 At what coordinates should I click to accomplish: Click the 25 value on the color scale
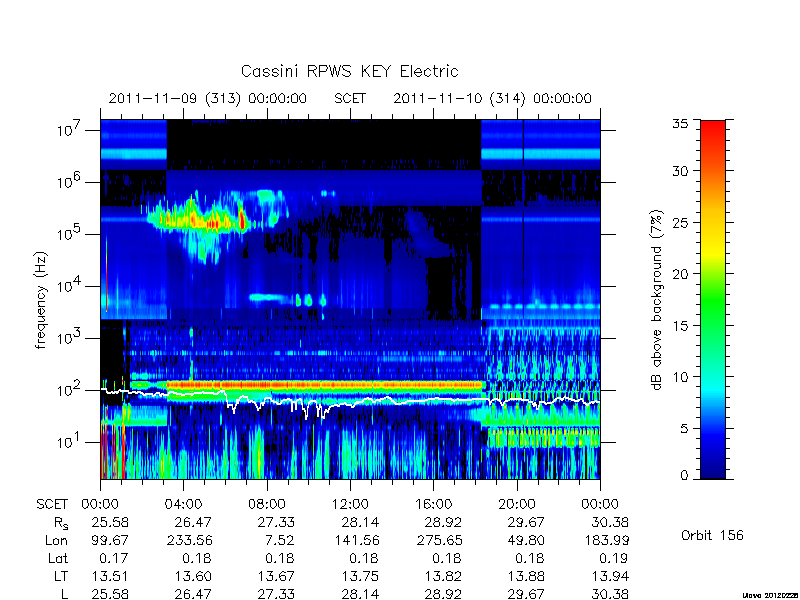[x=681, y=223]
